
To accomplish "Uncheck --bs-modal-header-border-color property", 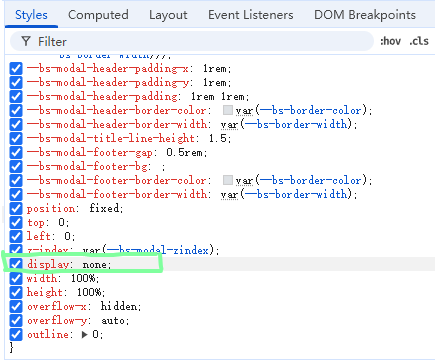I will (16, 111).
